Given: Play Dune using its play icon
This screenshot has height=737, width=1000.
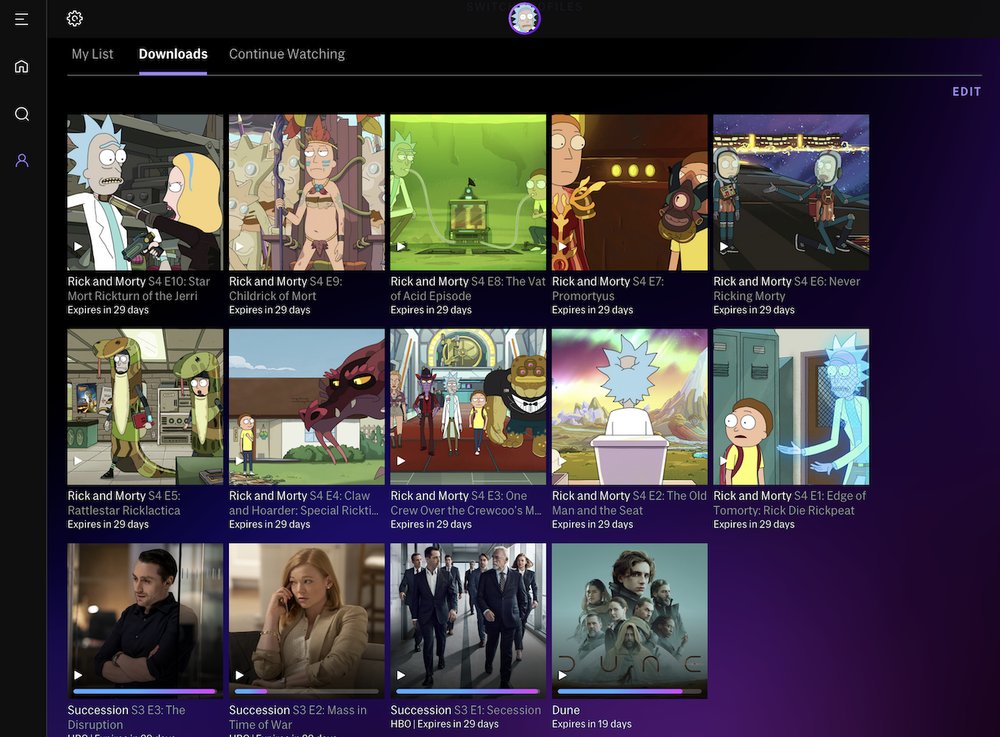Looking at the screenshot, I should (x=562, y=675).
